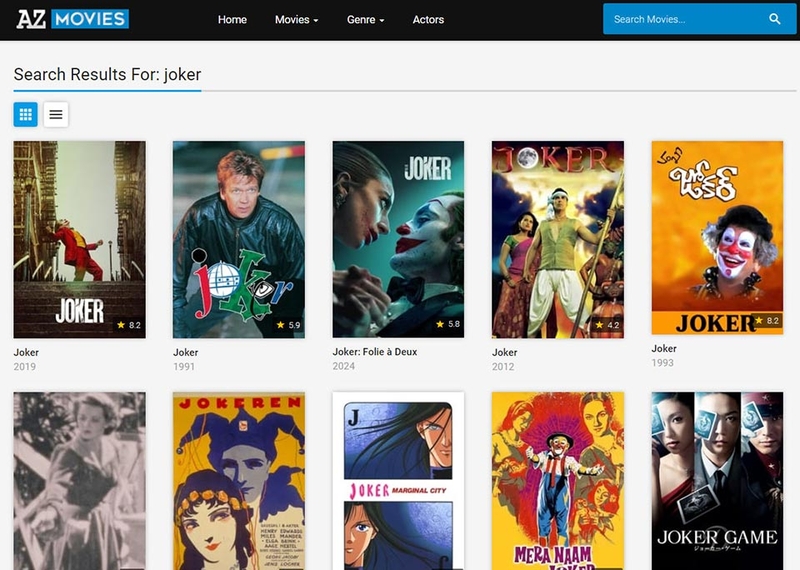This screenshot has width=800, height=570.
Task: Switch to grid view
Action: point(26,114)
